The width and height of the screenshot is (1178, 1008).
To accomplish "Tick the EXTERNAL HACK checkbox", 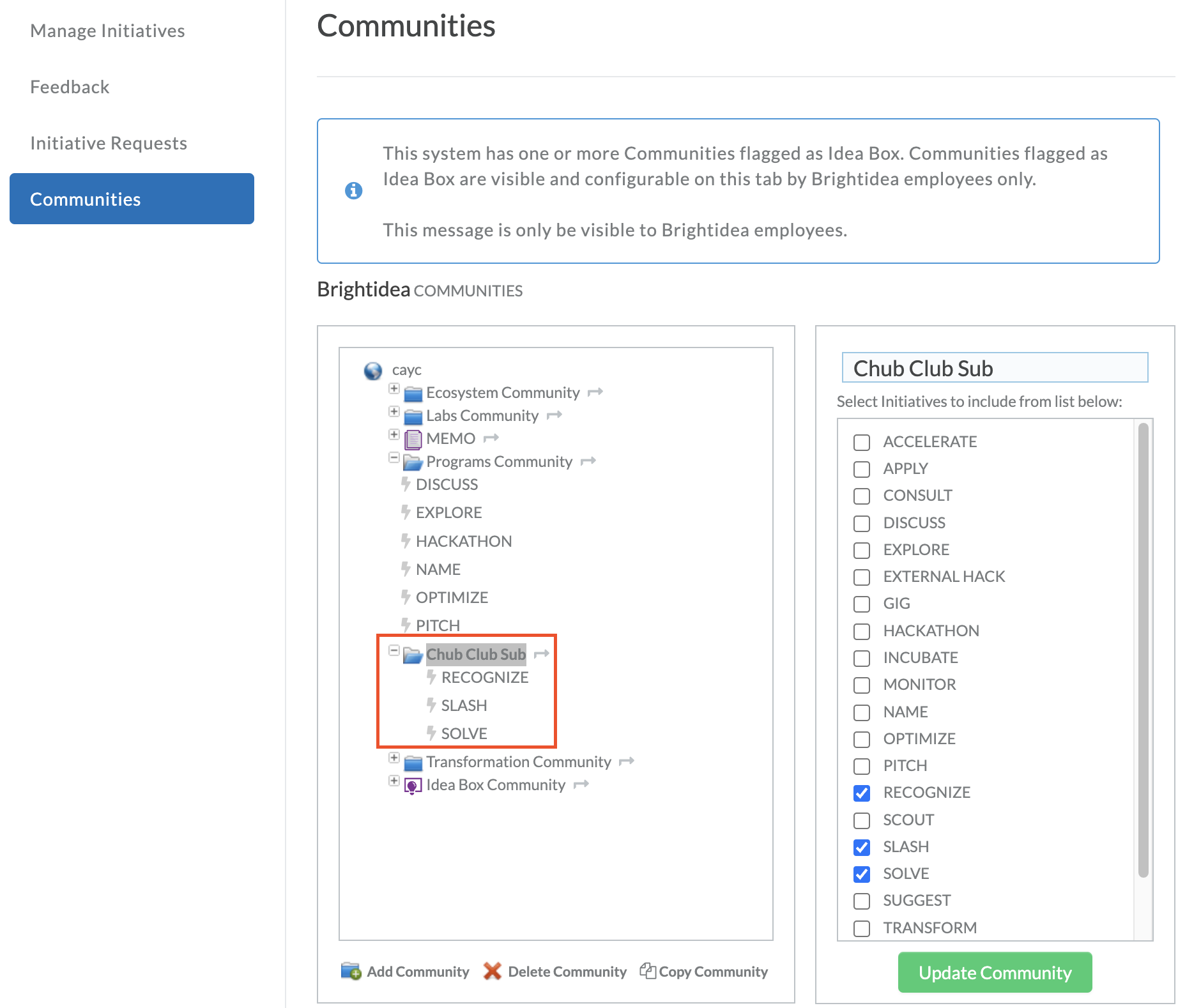I will [862, 577].
